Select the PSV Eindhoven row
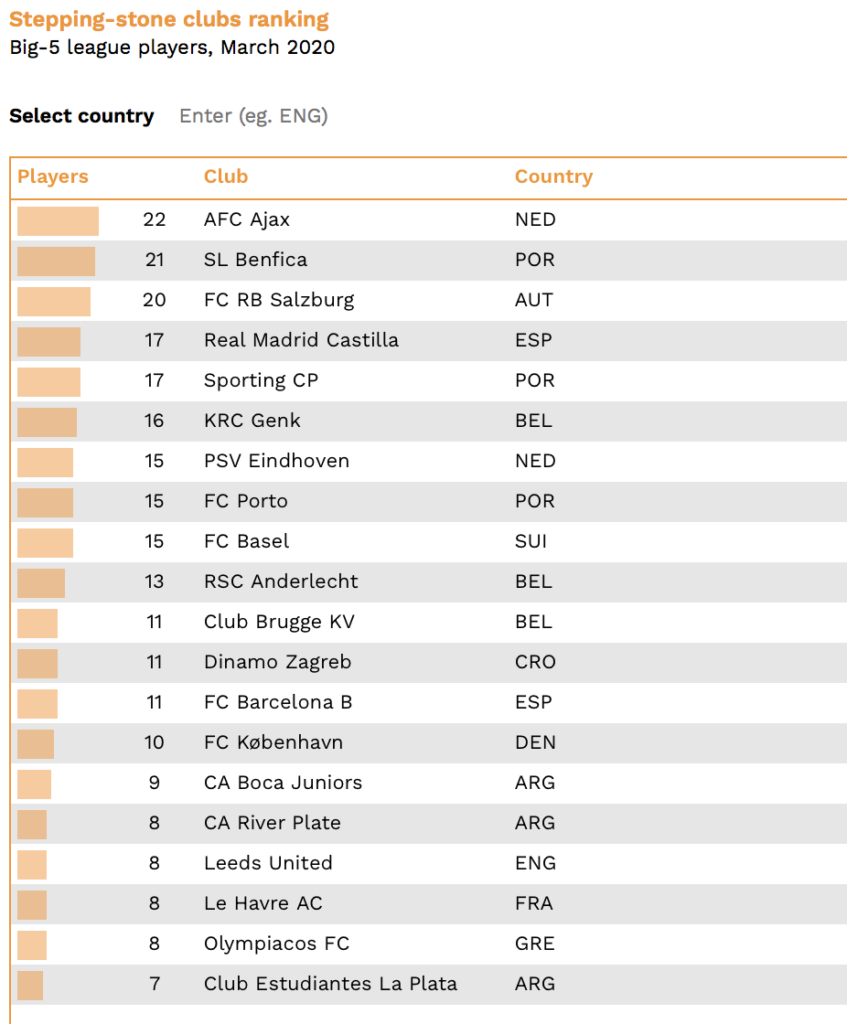Viewport: 847px width, 1024px height. 429,462
